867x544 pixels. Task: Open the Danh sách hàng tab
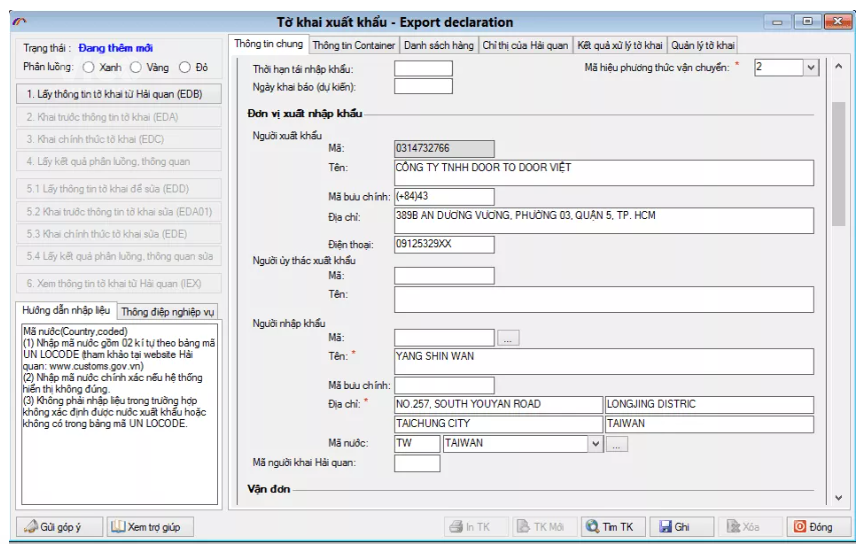[438, 45]
